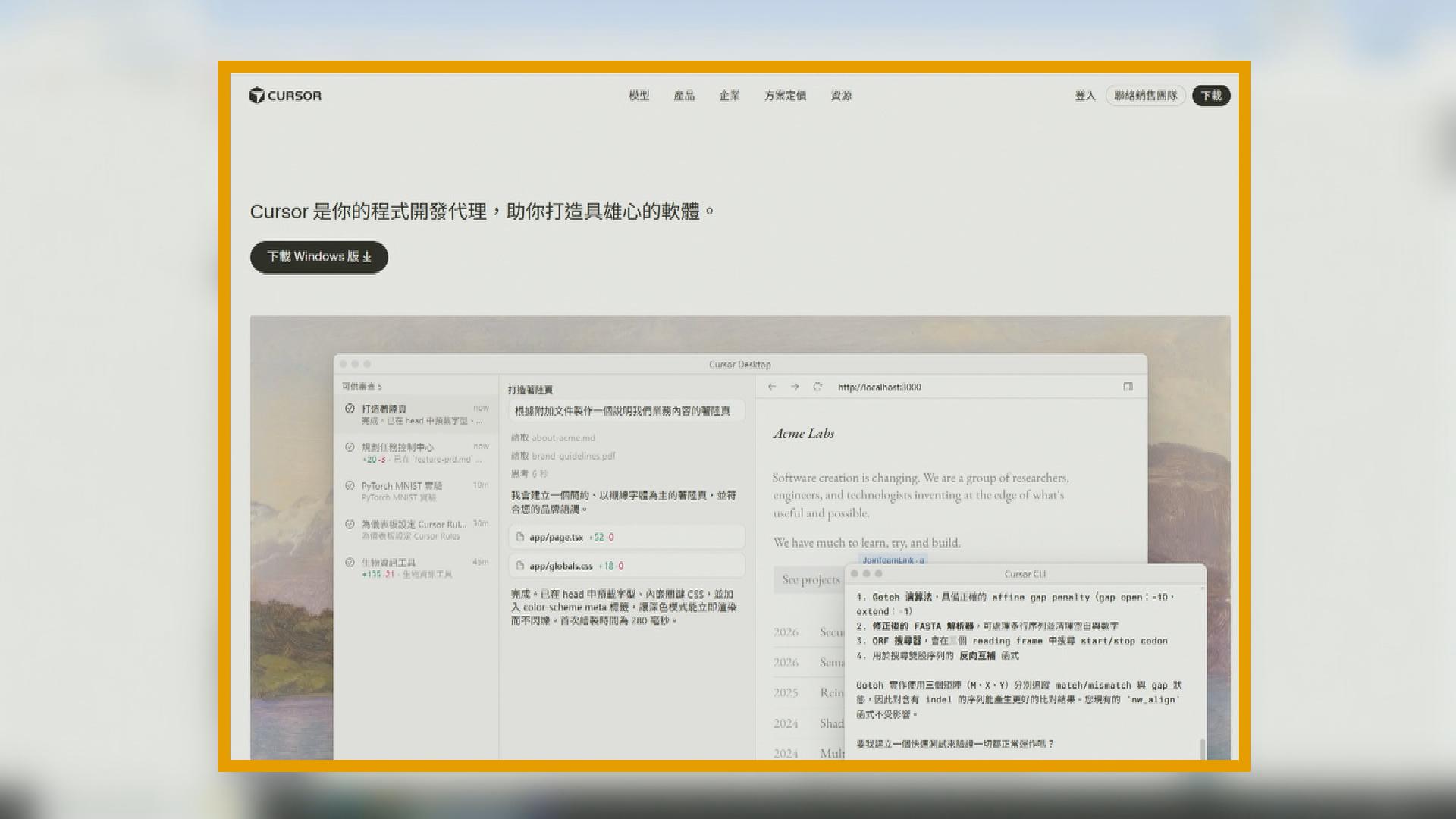Click the See projects button

(x=810, y=580)
